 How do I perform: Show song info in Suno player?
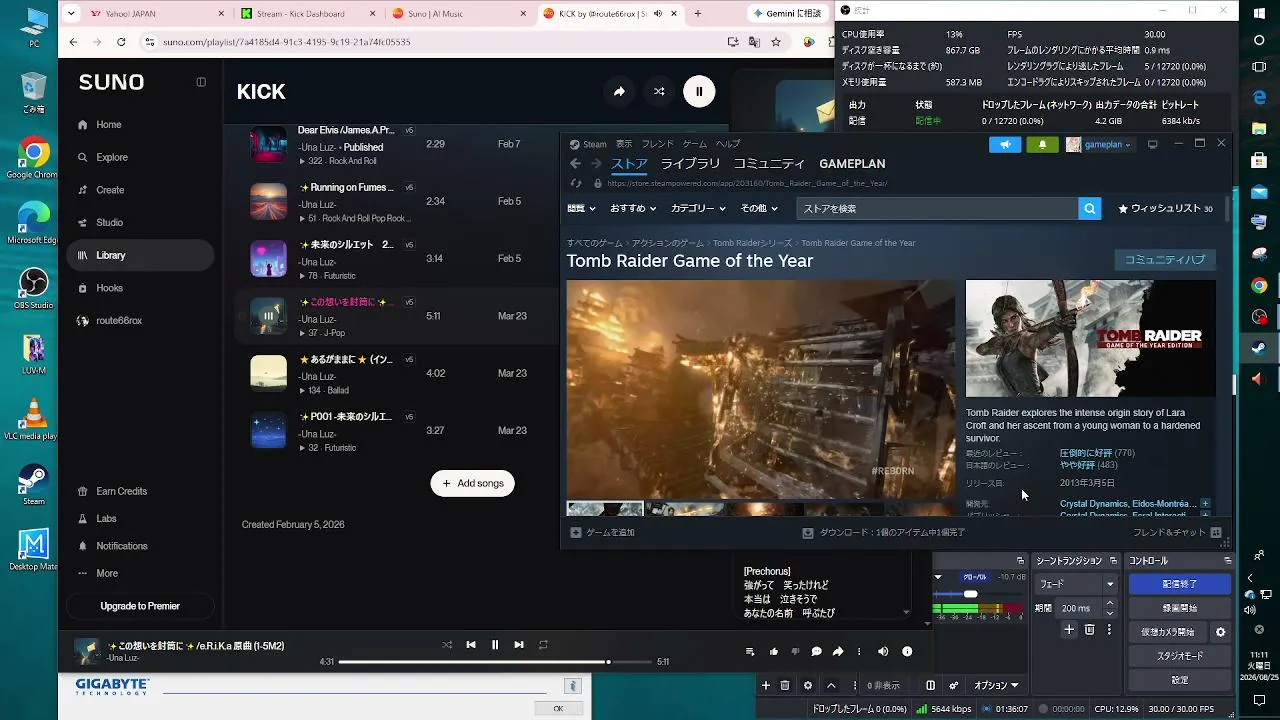pos(907,652)
